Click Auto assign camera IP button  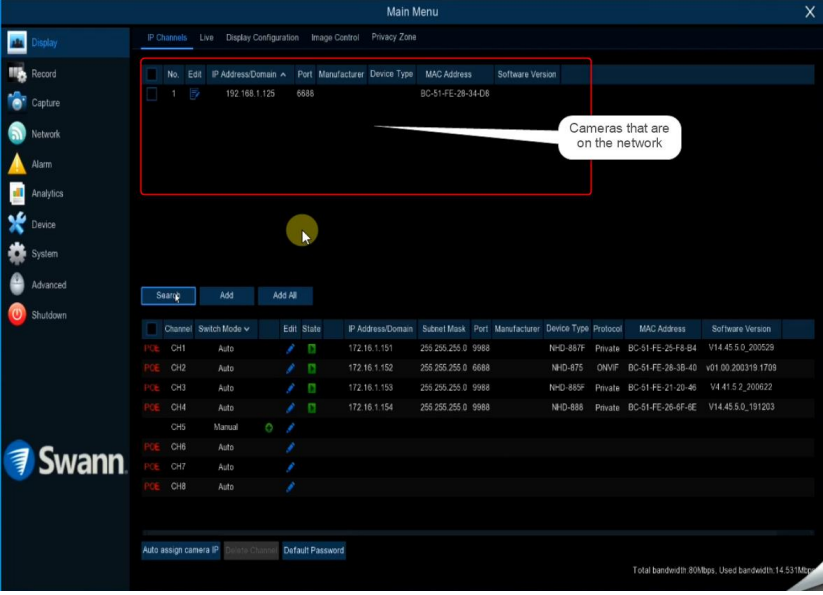click(x=180, y=551)
